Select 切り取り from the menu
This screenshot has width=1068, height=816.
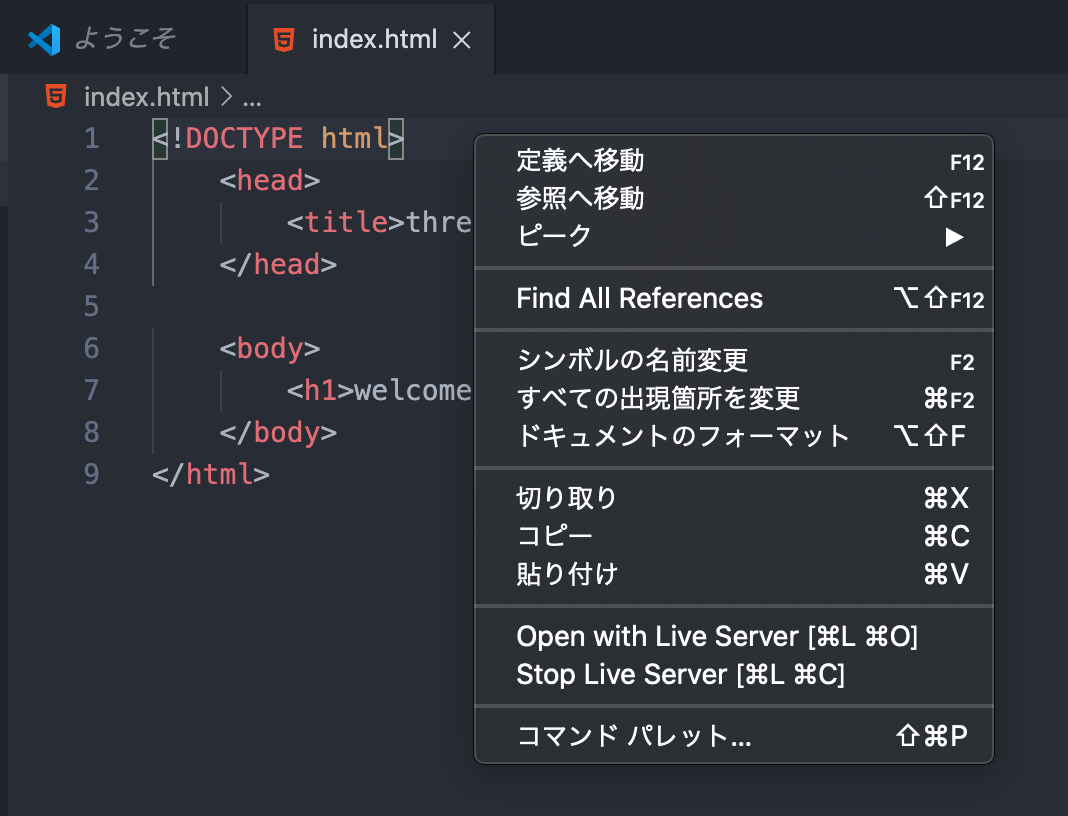pos(567,498)
